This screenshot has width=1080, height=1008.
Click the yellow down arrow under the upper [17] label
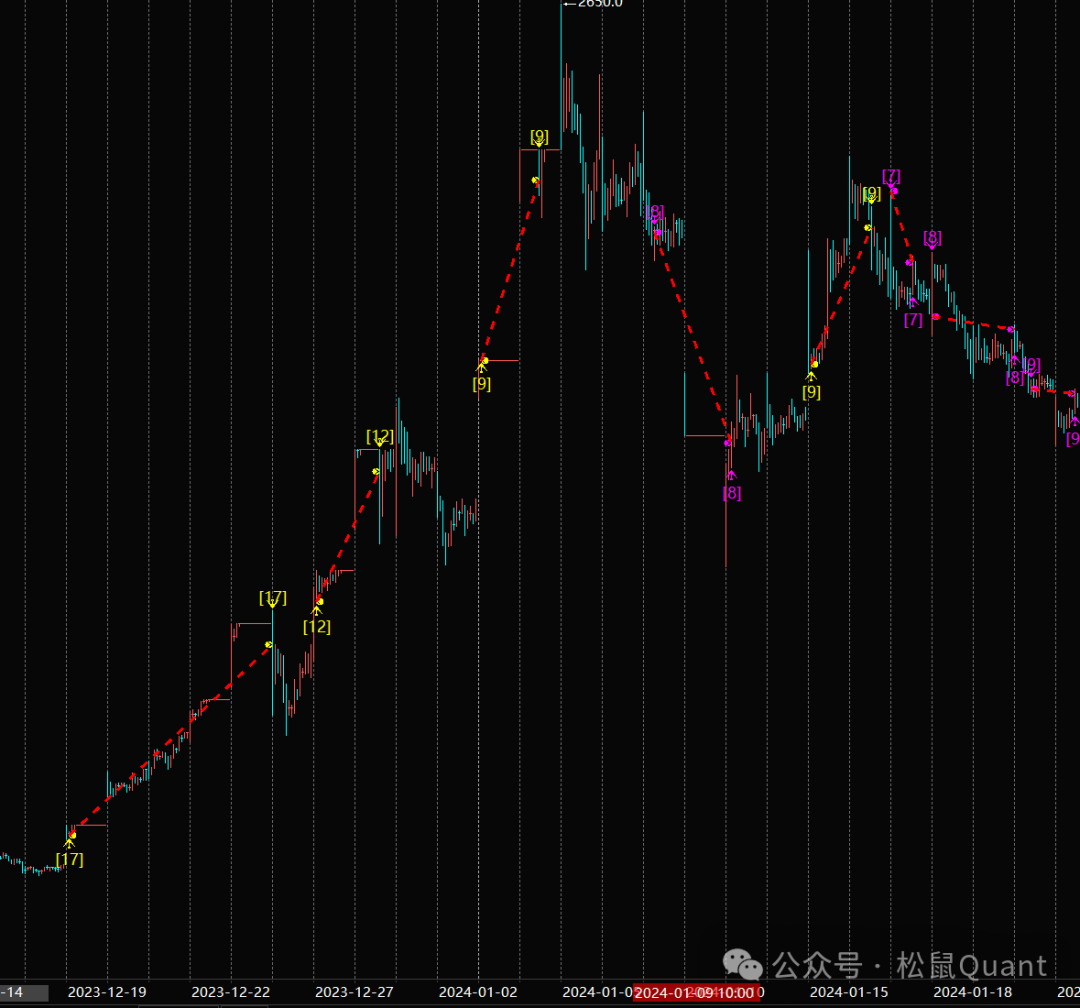[x=272, y=604]
